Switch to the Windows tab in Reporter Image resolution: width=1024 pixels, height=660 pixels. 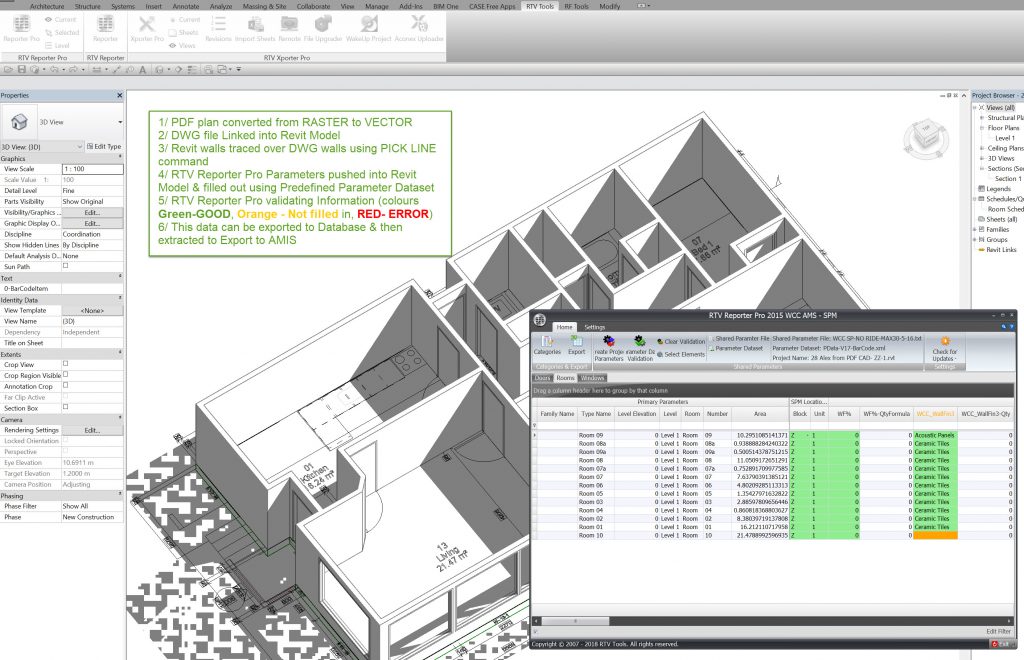[x=592, y=378]
